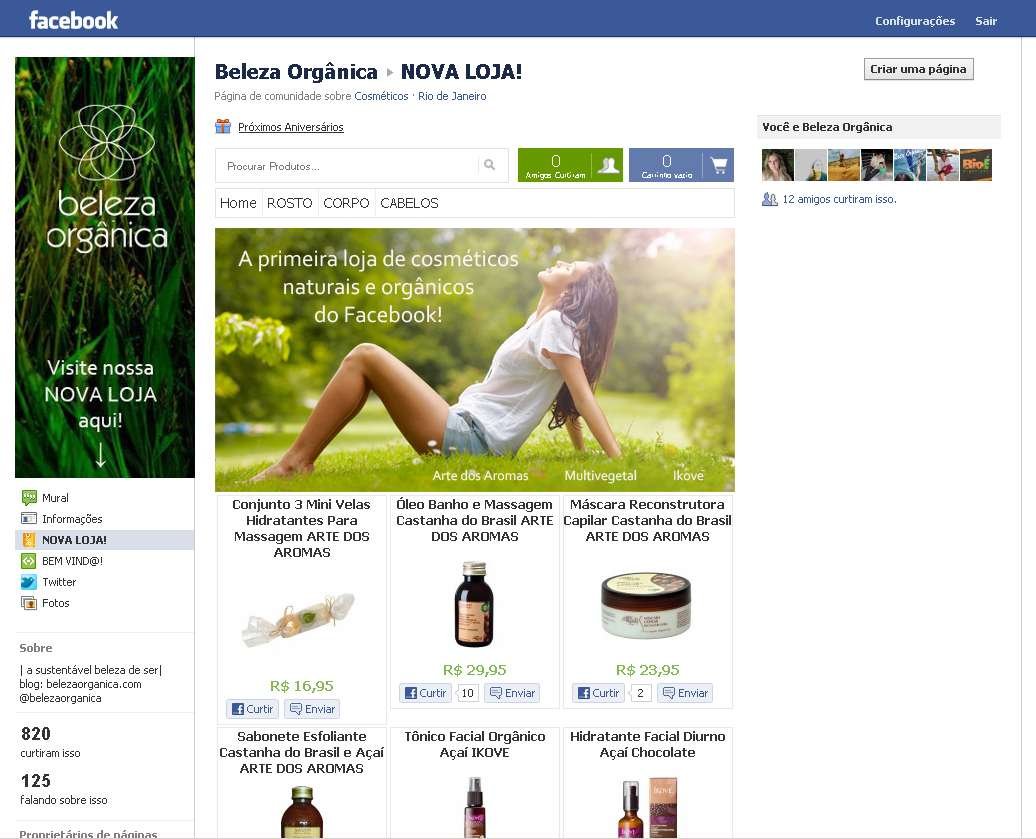
Task: Click the Criar uma página button
Action: click(x=918, y=69)
